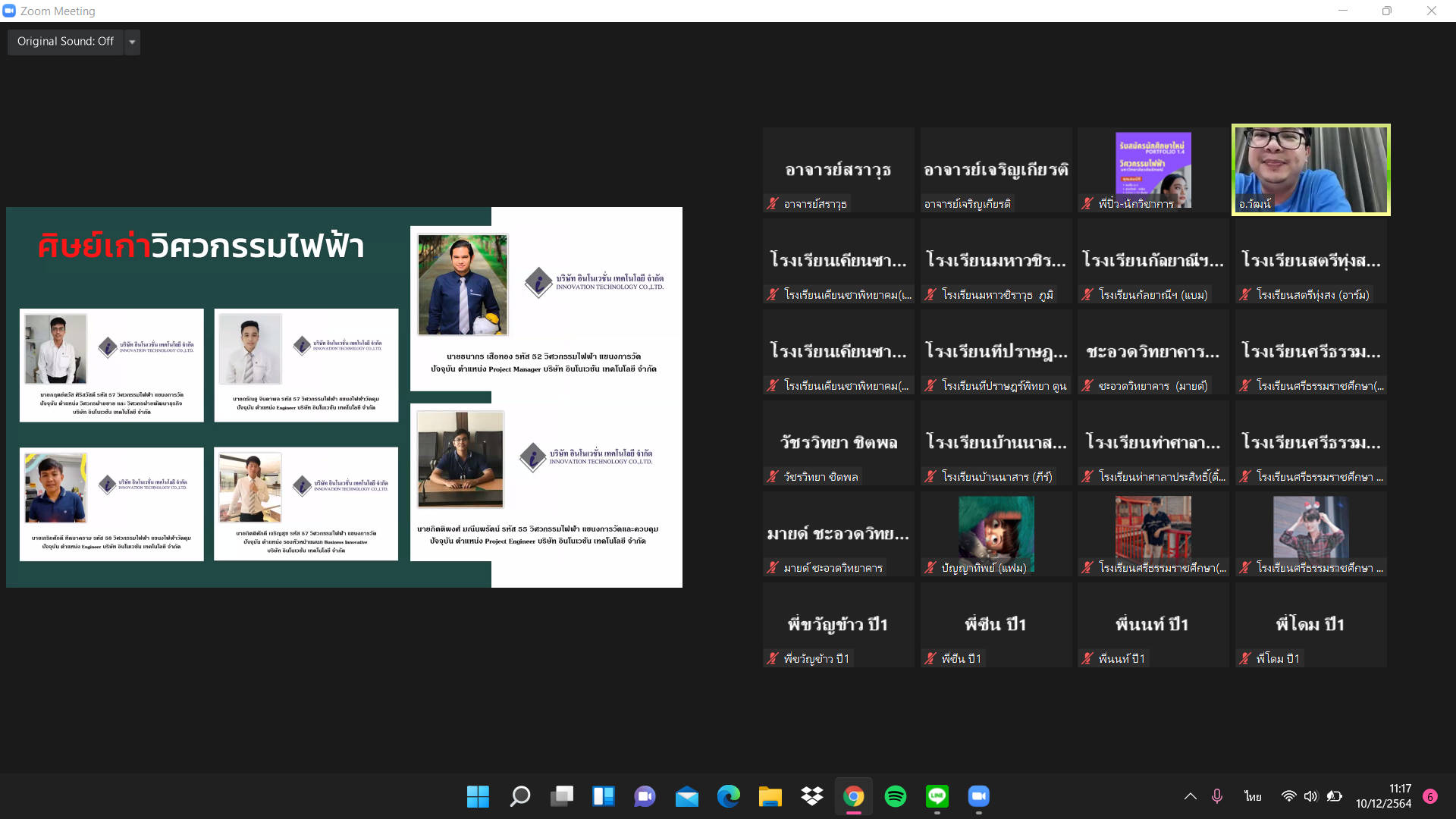Open the notification badge showing 6

click(x=1430, y=796)
